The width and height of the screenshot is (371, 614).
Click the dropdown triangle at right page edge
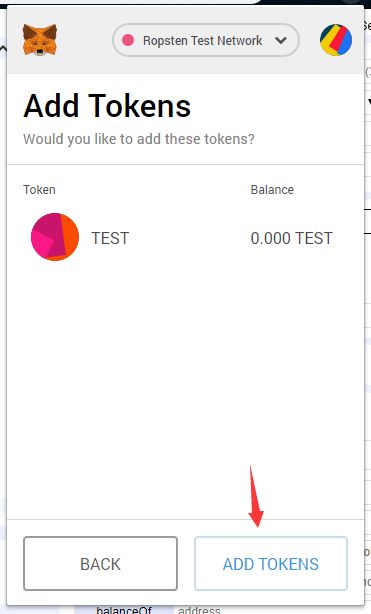(369, 103)
